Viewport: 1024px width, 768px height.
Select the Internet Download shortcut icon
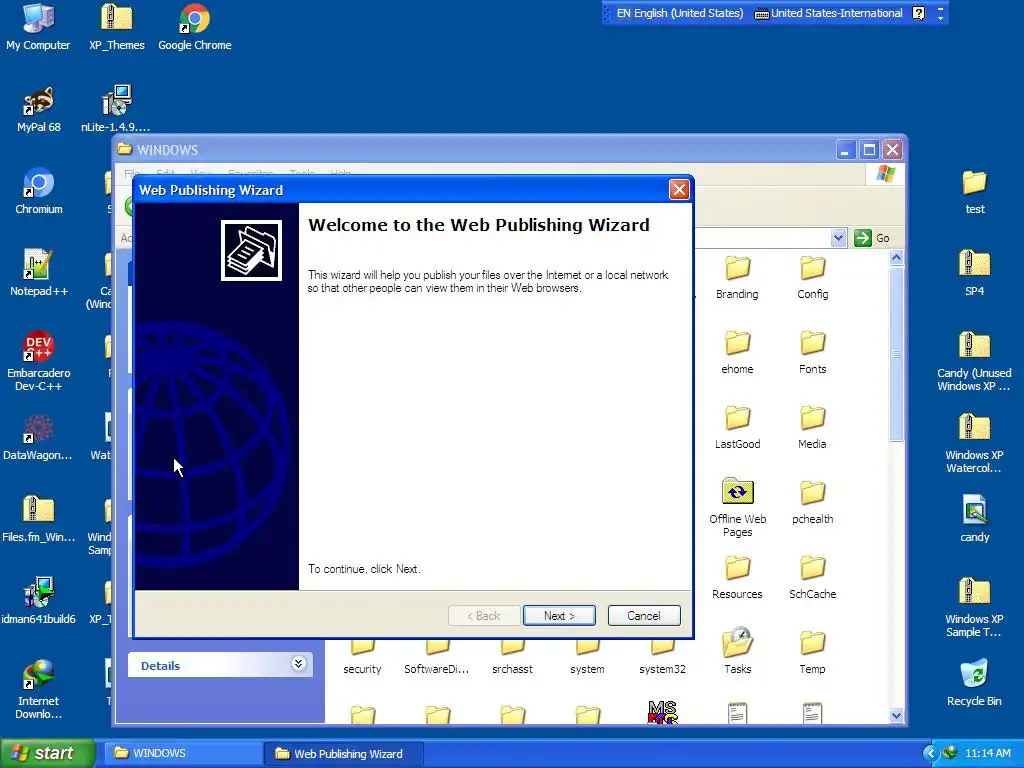tap(39, 690)
